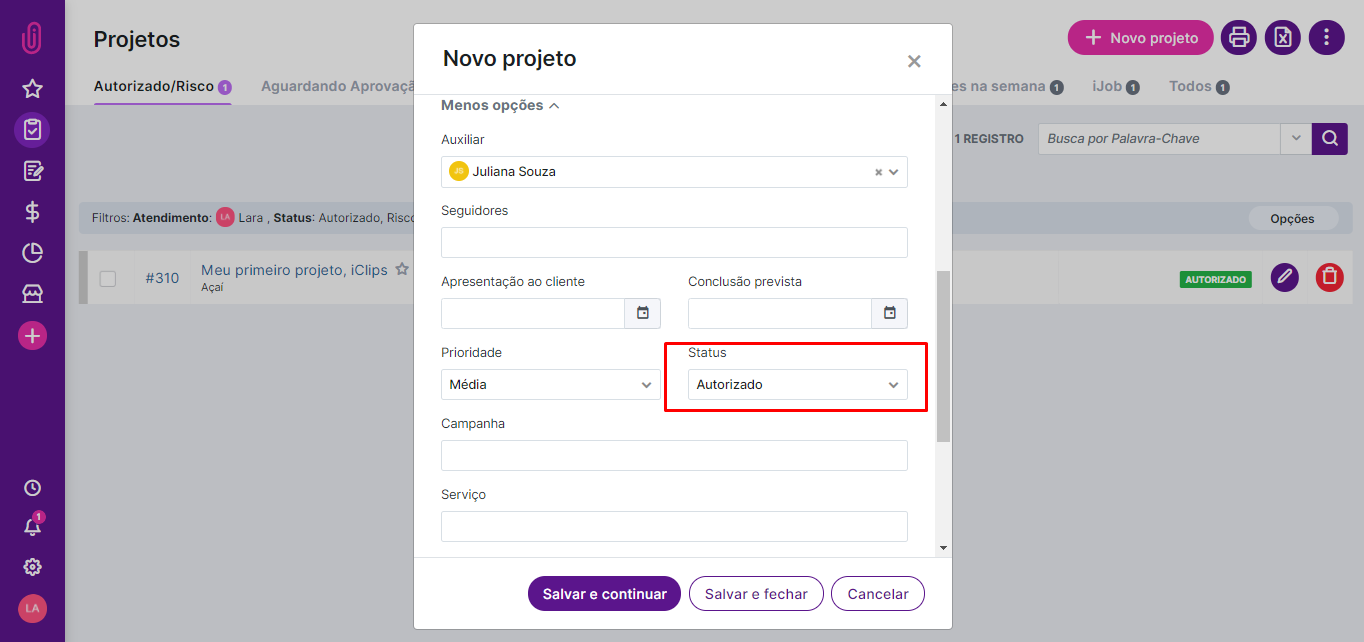The height and width of the screenshot is (642, 1364).
Task: Click the print projects icon
Action: [x=1239, y=38]
